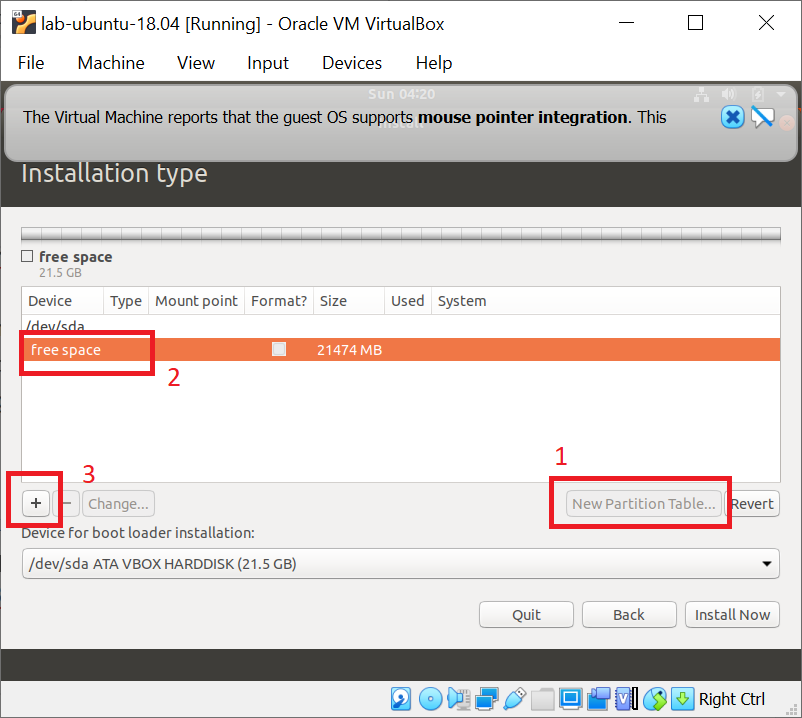802x718 pixels.
Task: Click the VirtualBox app icon in title bar
Action: 24,23
